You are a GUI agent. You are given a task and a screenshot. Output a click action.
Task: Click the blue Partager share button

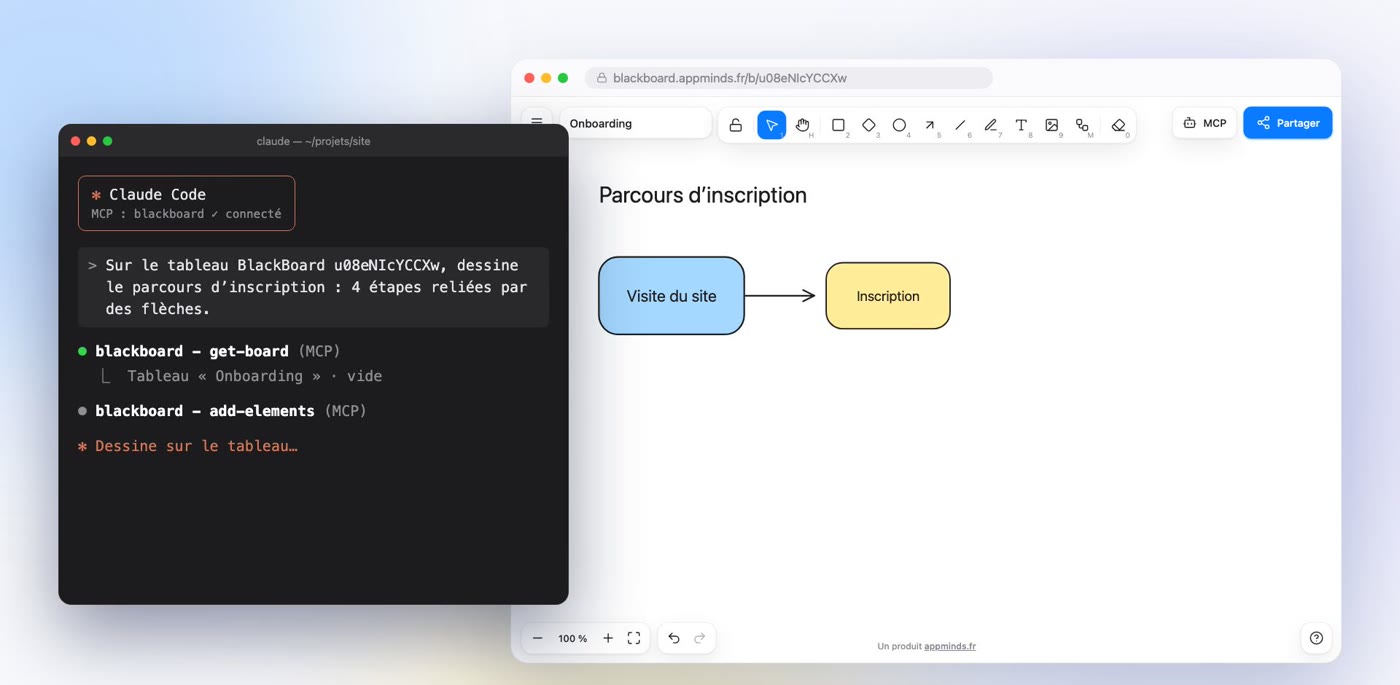[x=1288, y=123]
